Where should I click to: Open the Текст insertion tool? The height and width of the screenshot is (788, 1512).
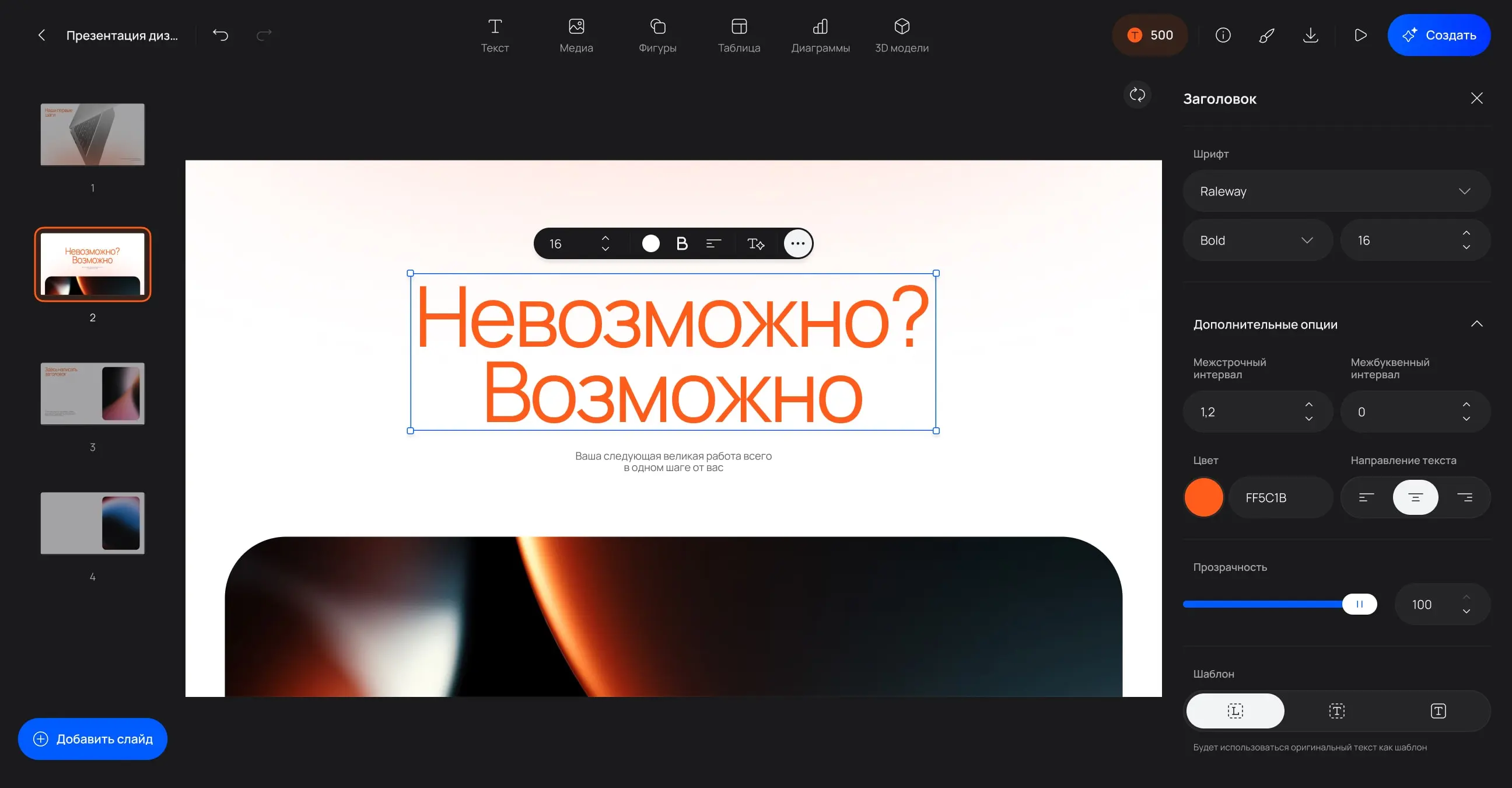[495, 34]
